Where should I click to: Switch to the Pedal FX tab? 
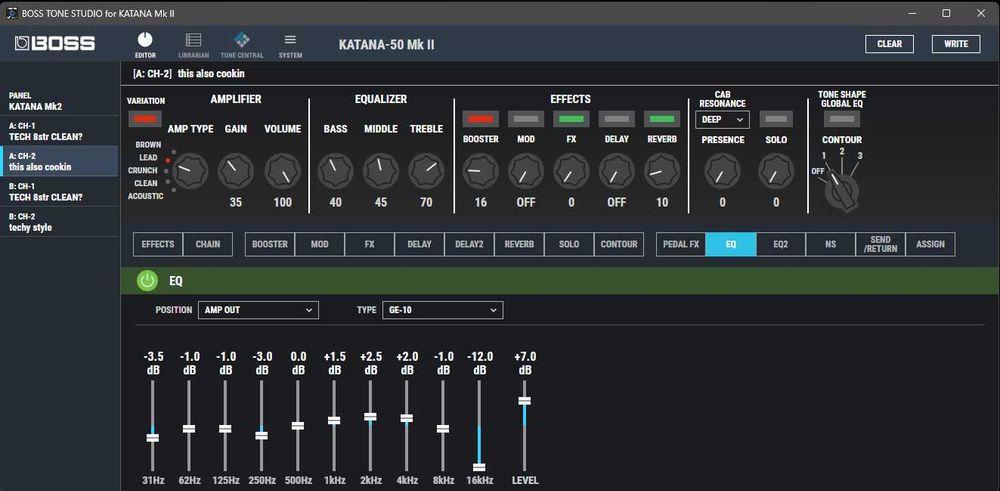[680, 244]
